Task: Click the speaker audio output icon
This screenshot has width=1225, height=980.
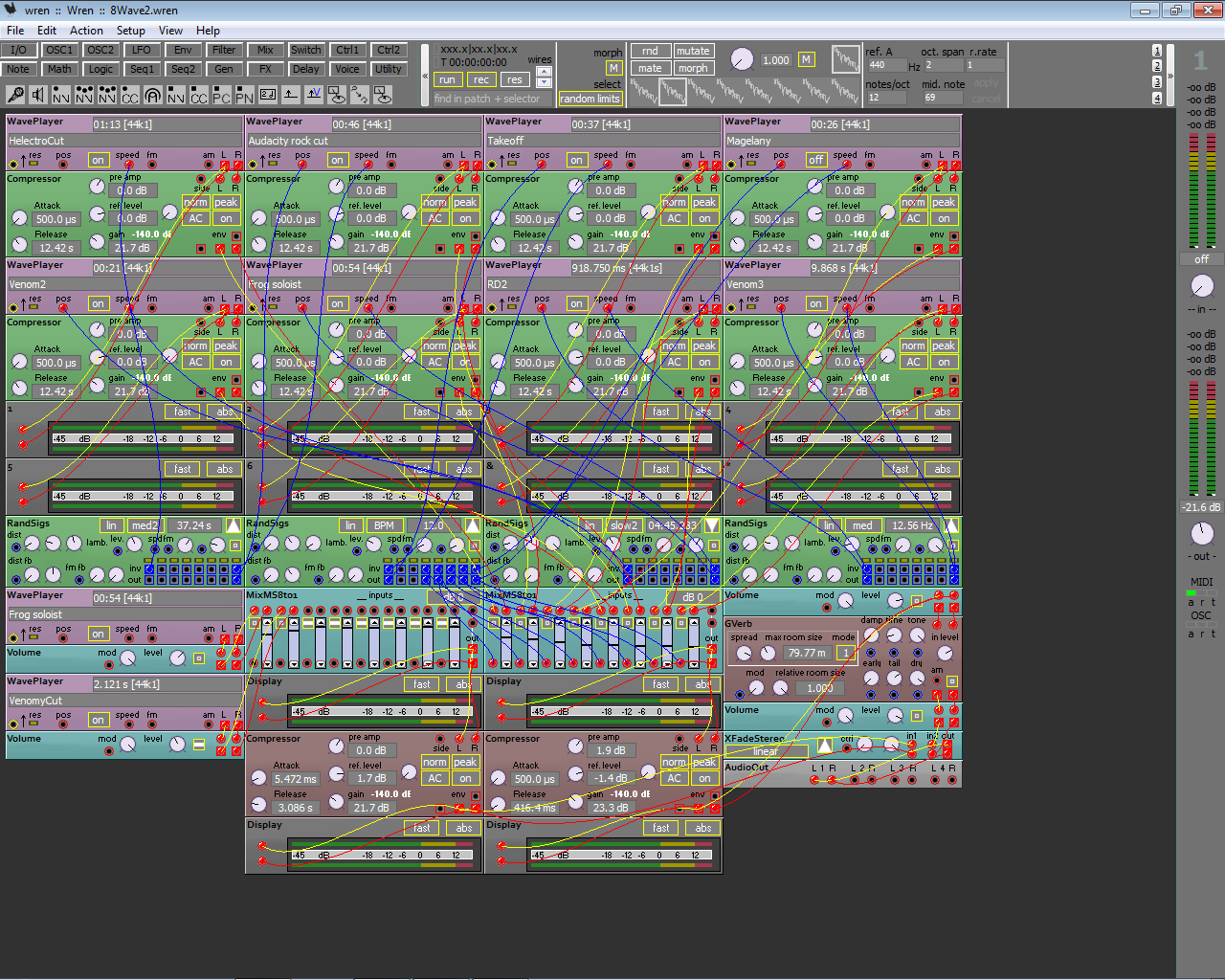Action: pyautogui.click(x=38, y=95)
